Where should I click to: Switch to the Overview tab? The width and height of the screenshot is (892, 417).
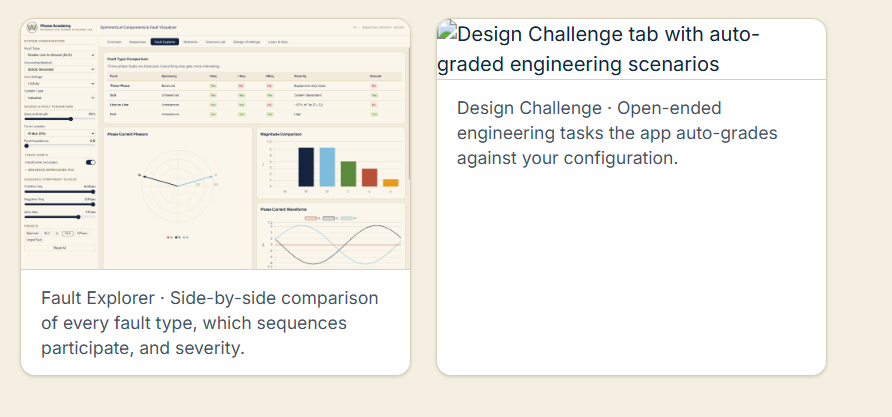pyautogui.click(x=114, y=42)
